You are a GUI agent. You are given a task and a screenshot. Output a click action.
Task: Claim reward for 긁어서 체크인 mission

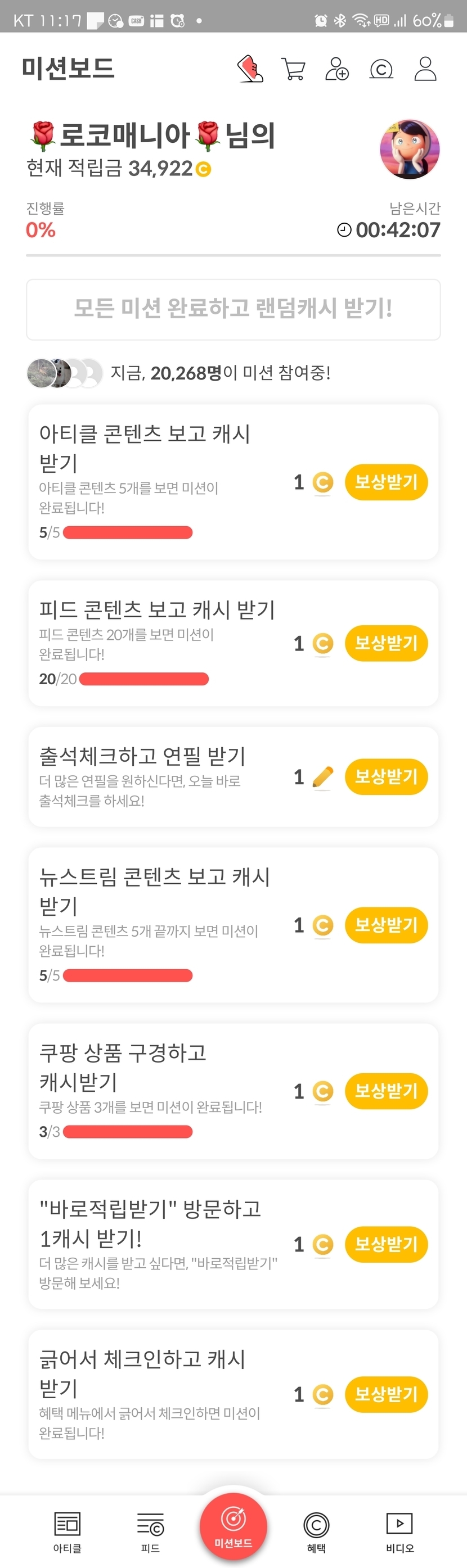click(386, 1394)
